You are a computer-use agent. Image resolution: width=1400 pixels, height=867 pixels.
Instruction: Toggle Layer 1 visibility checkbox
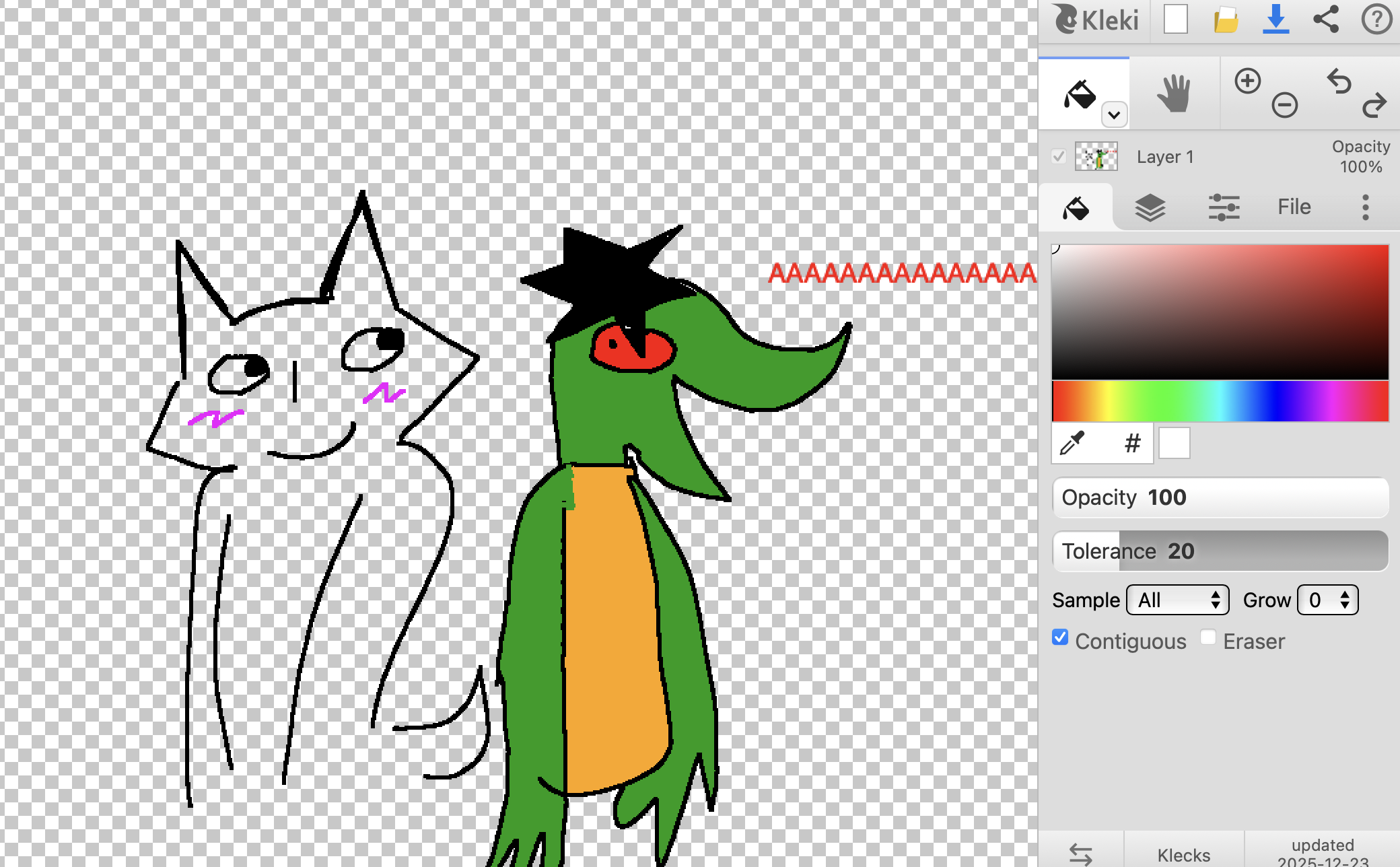(x=1059, y=157)
